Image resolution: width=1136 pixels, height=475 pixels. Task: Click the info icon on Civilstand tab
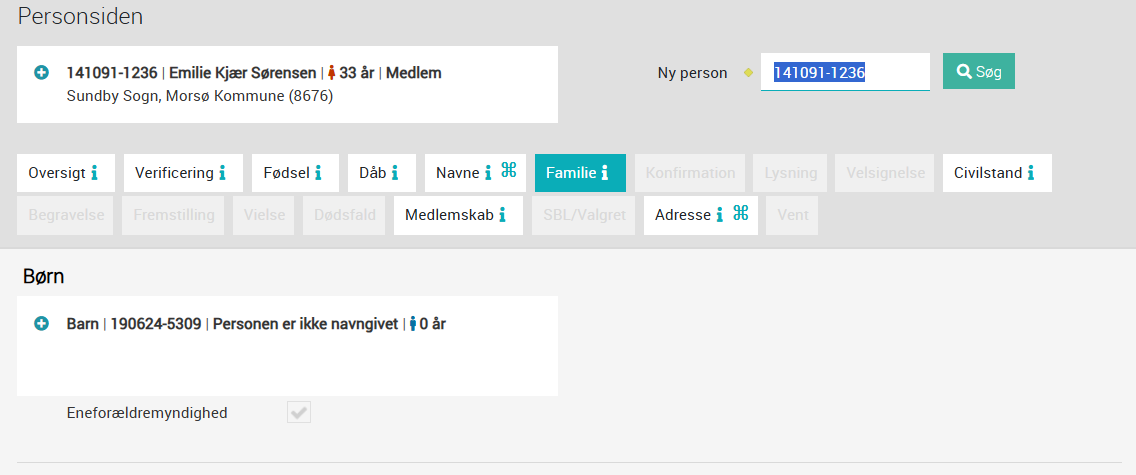tap(1030, 173)
